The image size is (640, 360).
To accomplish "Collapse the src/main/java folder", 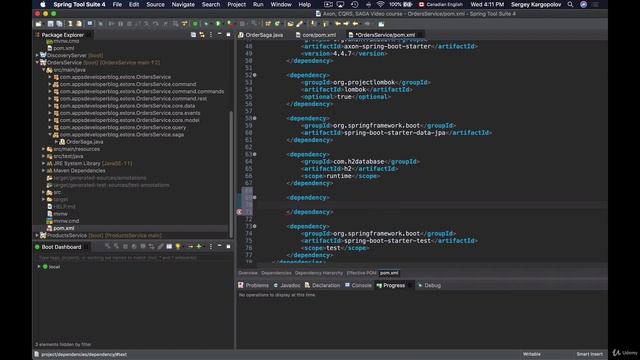I will pos(44,70).
